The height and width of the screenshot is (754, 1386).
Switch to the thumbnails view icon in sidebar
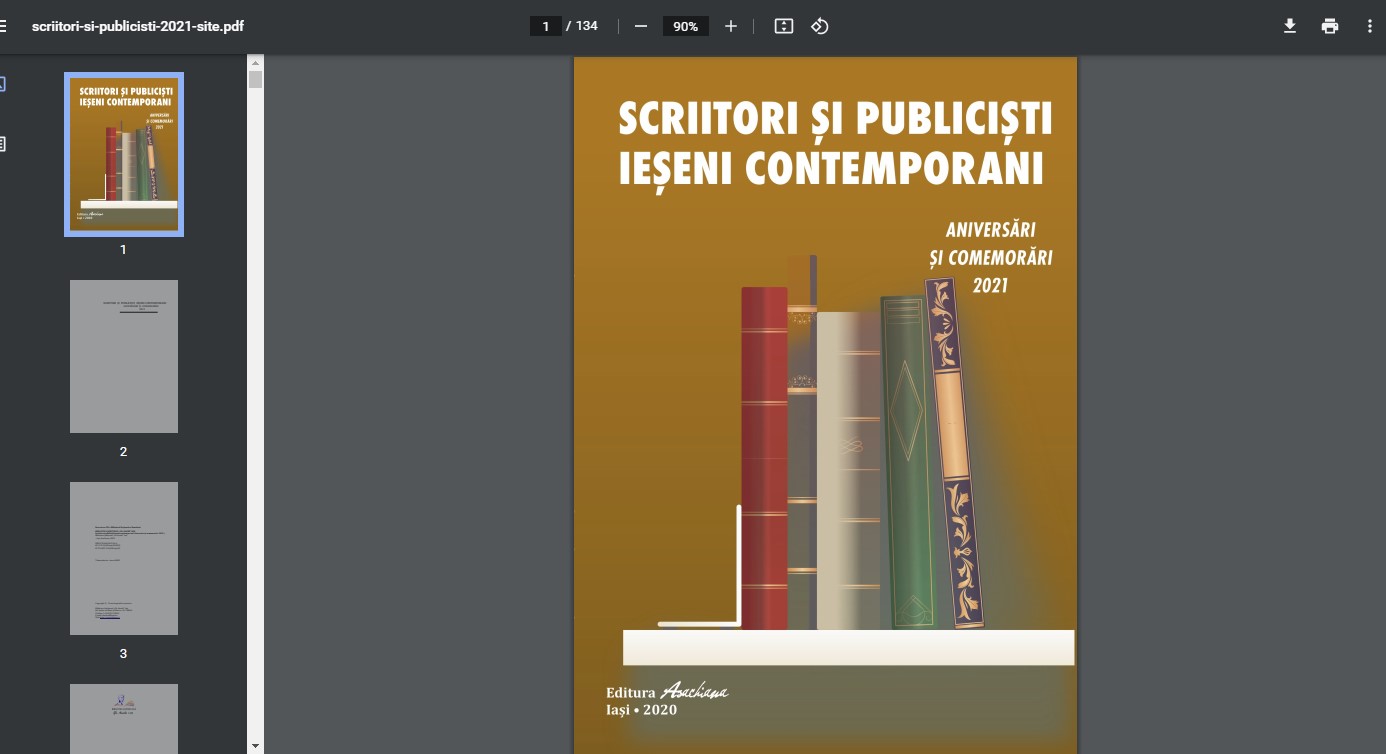point(3,84)
